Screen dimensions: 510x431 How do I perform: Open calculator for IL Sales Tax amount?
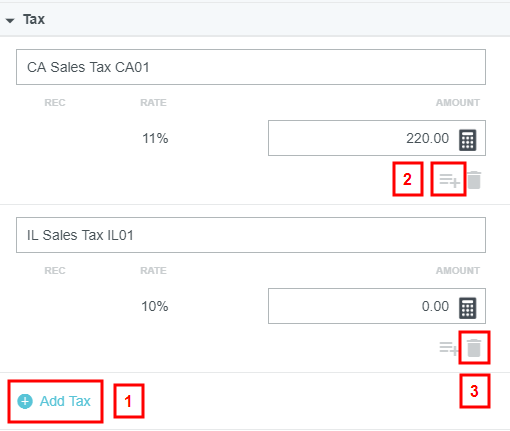[x=468, y=308]
